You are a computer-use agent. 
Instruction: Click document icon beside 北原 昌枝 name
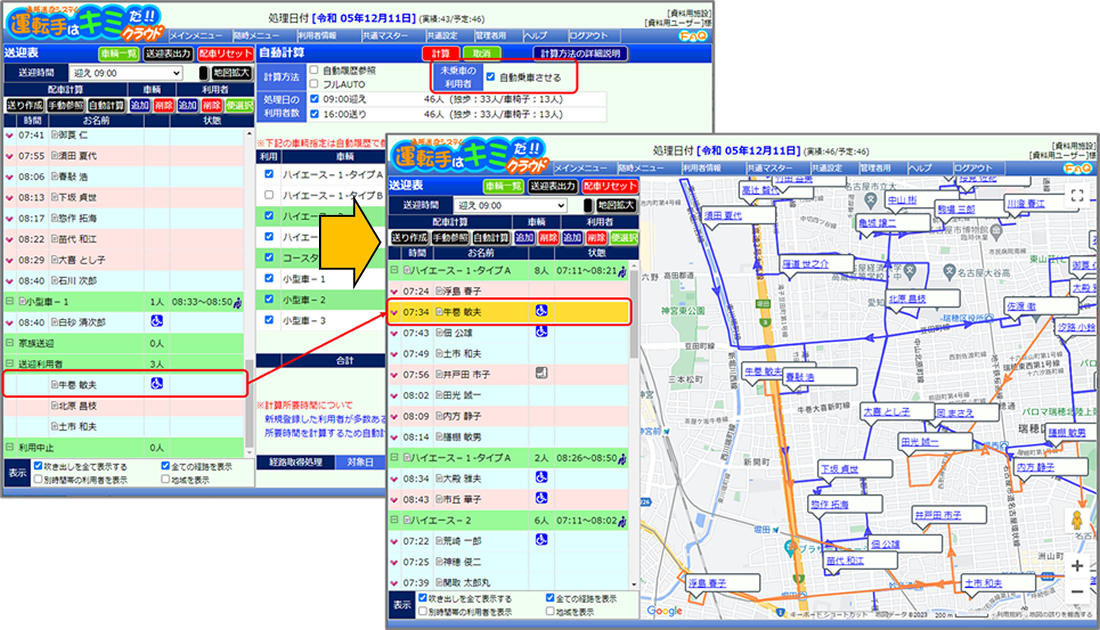pos(54,406)
